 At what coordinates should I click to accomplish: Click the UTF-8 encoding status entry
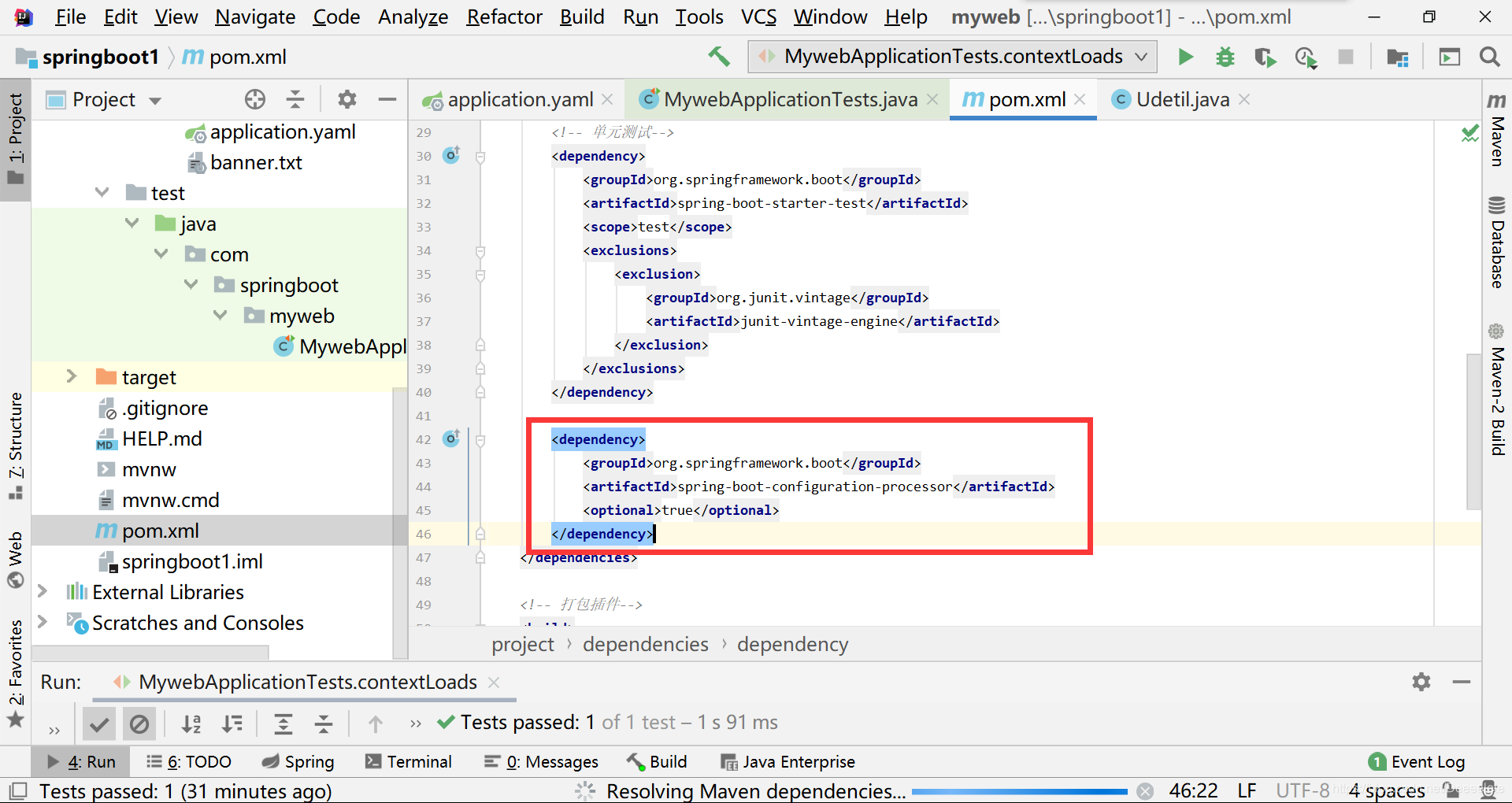1303,791
